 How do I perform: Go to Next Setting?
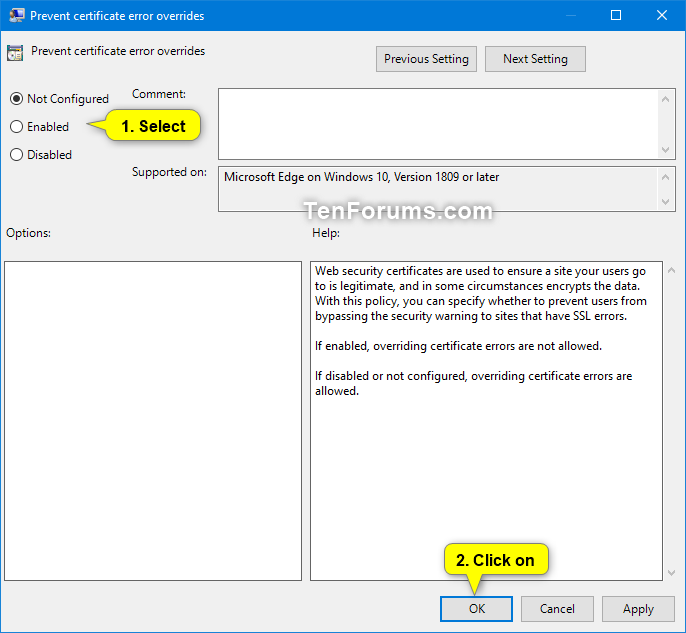[535, 59]
